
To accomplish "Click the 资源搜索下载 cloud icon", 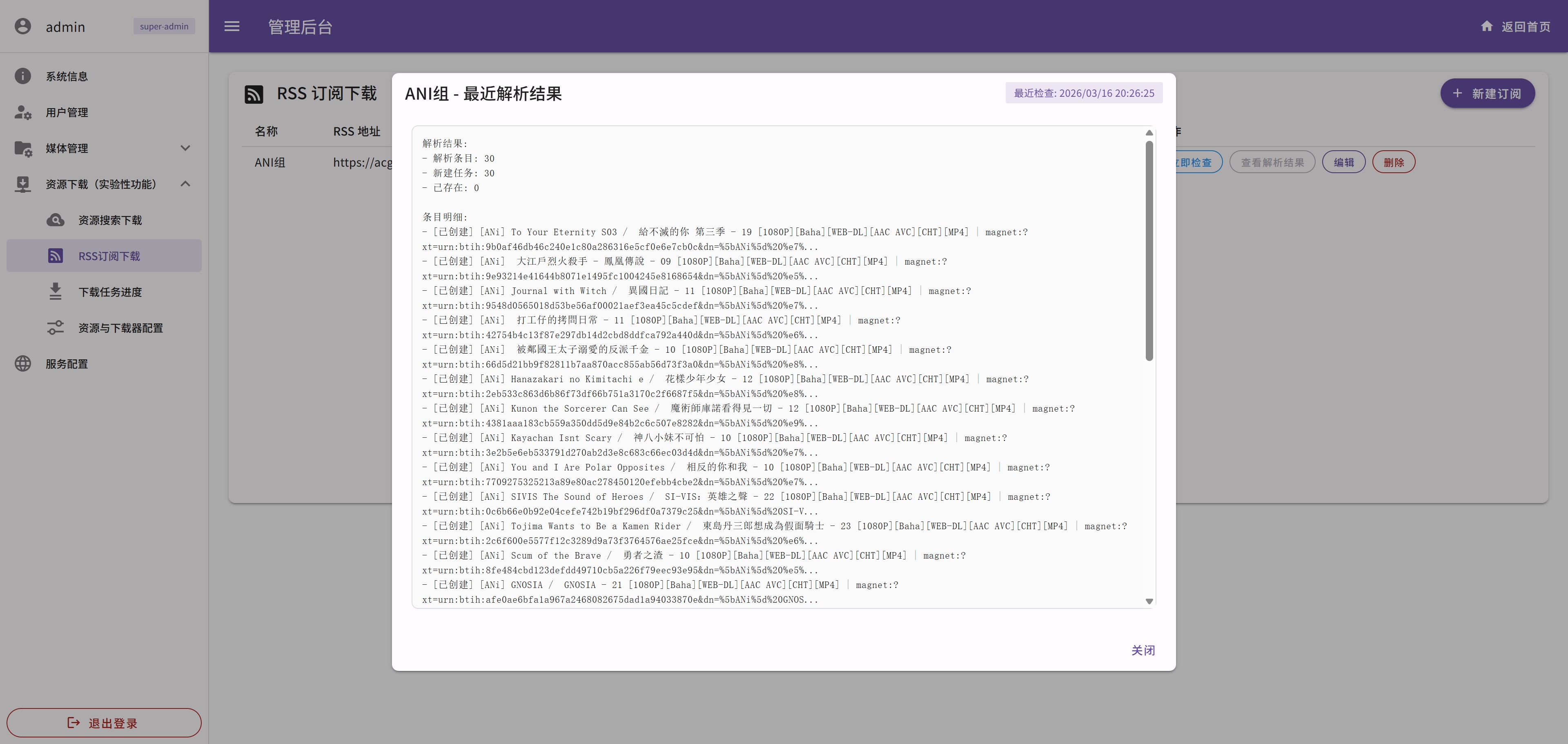I will pos(56,220).
